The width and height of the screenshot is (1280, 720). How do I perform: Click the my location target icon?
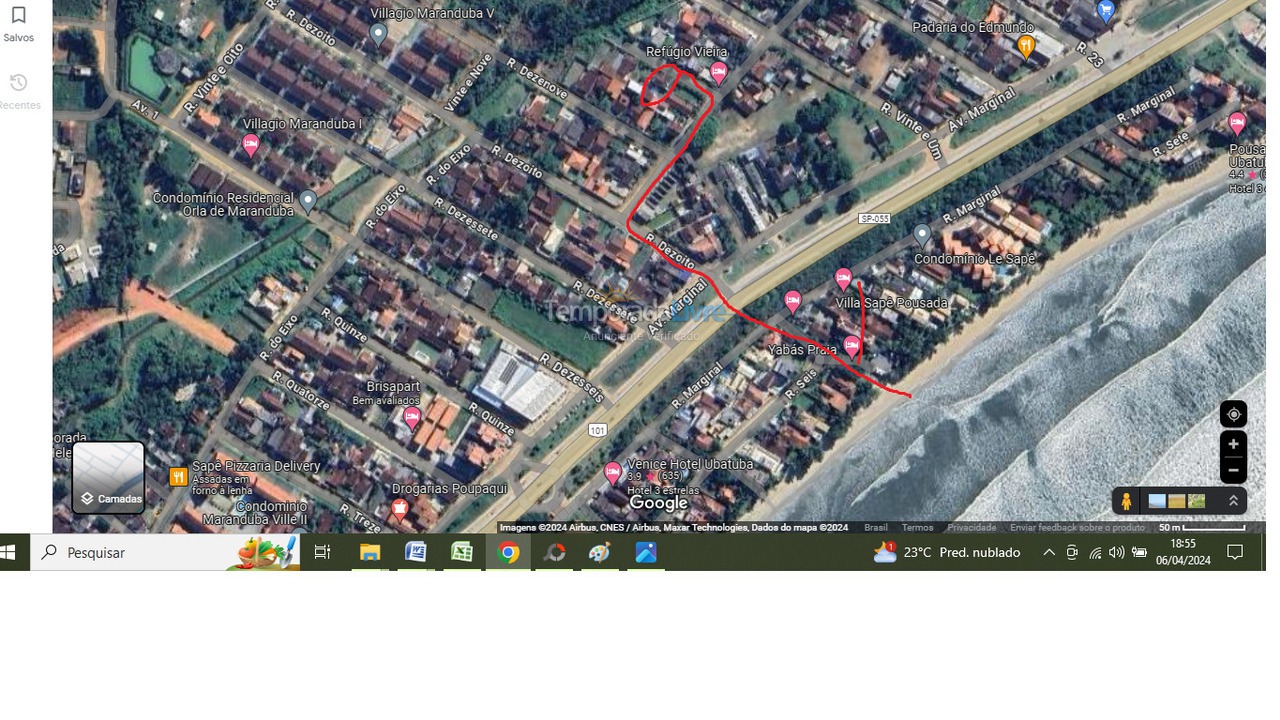tap(1233, 414)
